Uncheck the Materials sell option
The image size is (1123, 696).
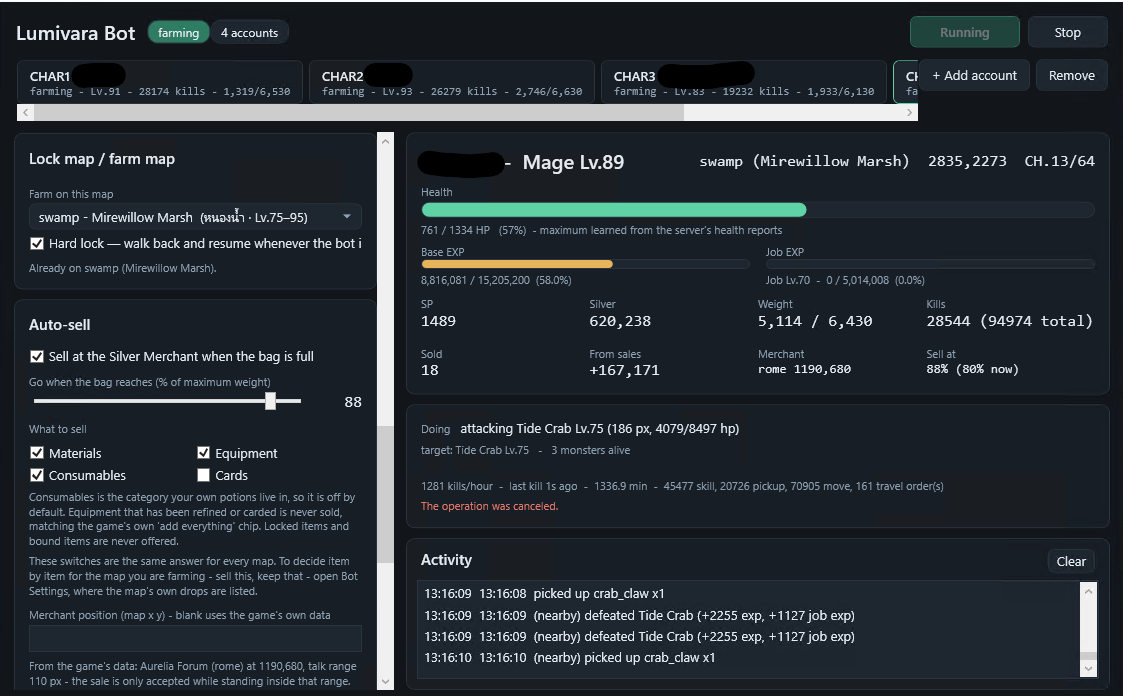click(x=37, y=453)
